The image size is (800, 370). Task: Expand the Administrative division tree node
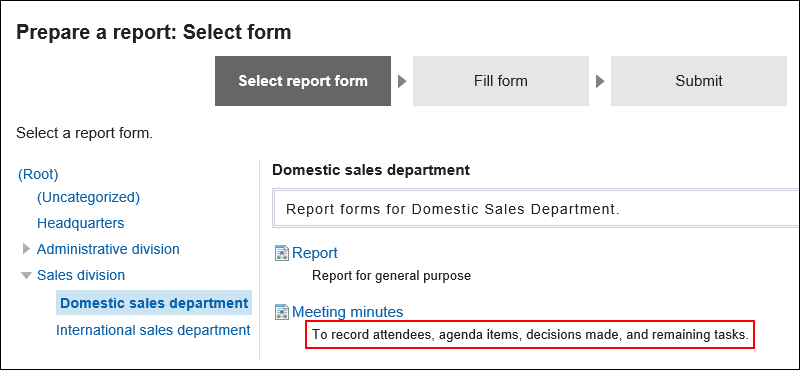[x=27, y=249]
